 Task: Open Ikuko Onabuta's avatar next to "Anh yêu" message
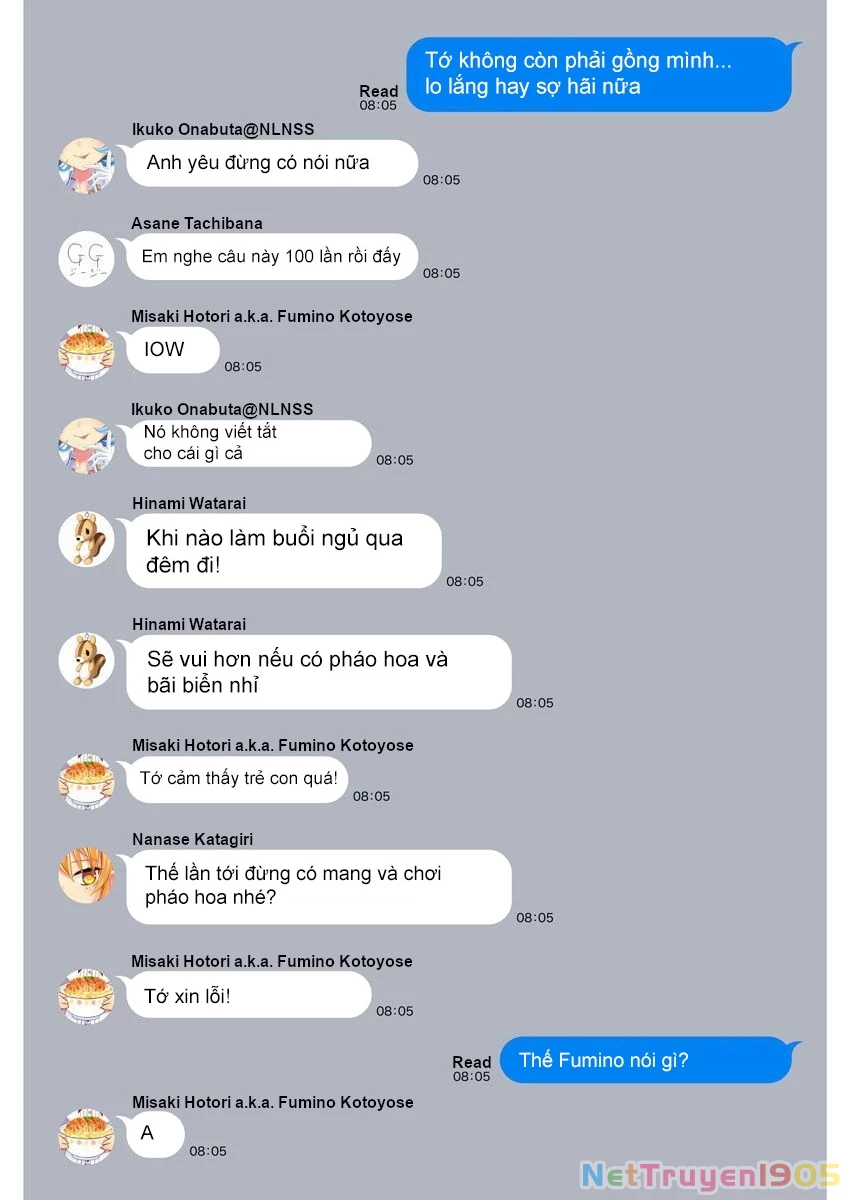pyautogui.click(x=86, y=166)
